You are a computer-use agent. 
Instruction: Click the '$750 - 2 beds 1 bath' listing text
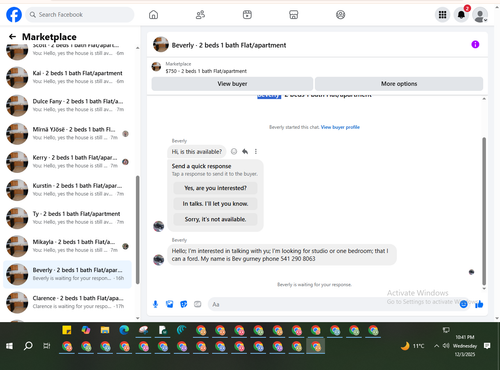pyautogui.click(x=206, y=71)
